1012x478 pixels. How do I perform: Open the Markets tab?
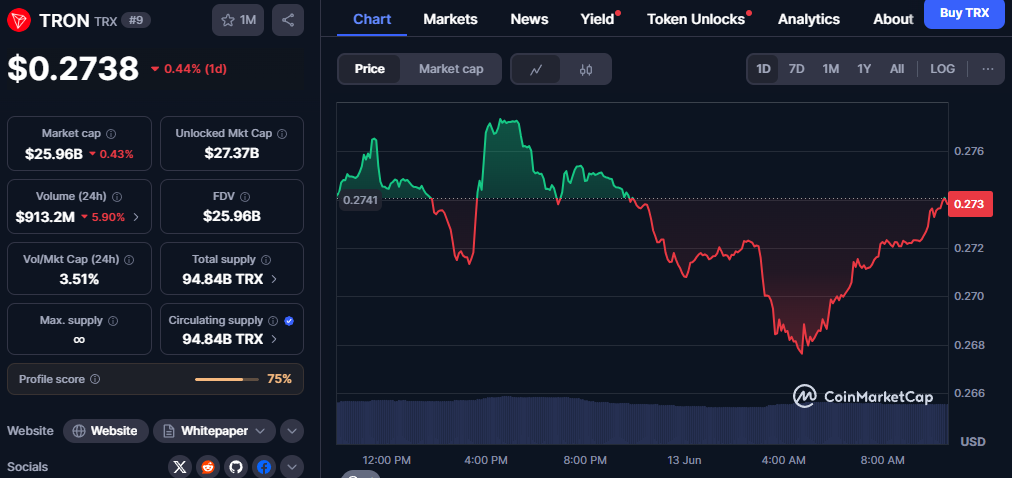(x=450, y=19)
